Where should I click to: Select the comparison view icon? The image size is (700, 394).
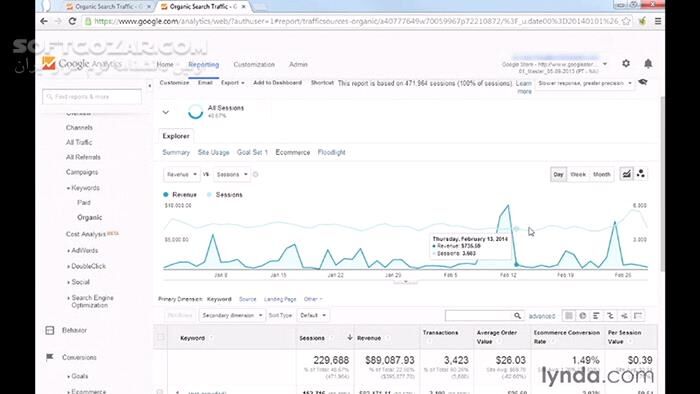(x=610, y=315)
